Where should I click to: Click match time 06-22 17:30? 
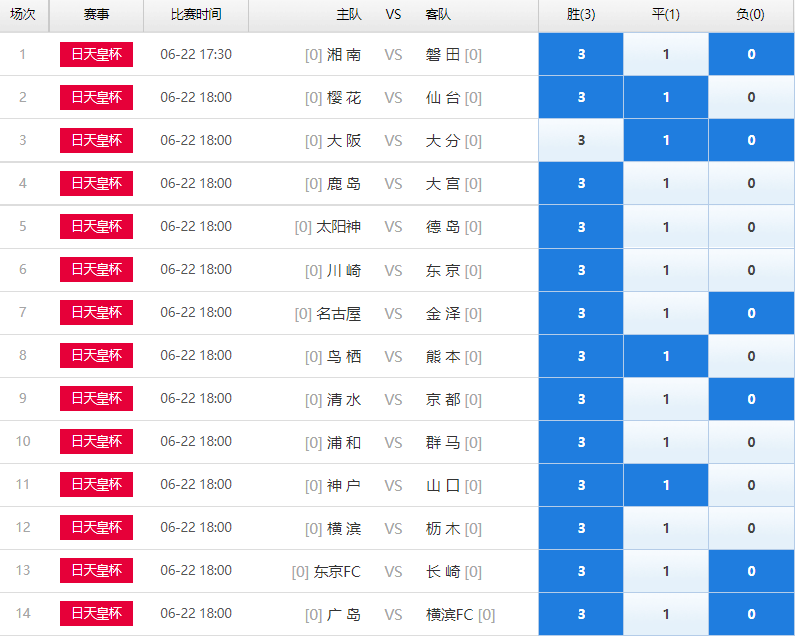pyautogui.click(x=196, y=54)
